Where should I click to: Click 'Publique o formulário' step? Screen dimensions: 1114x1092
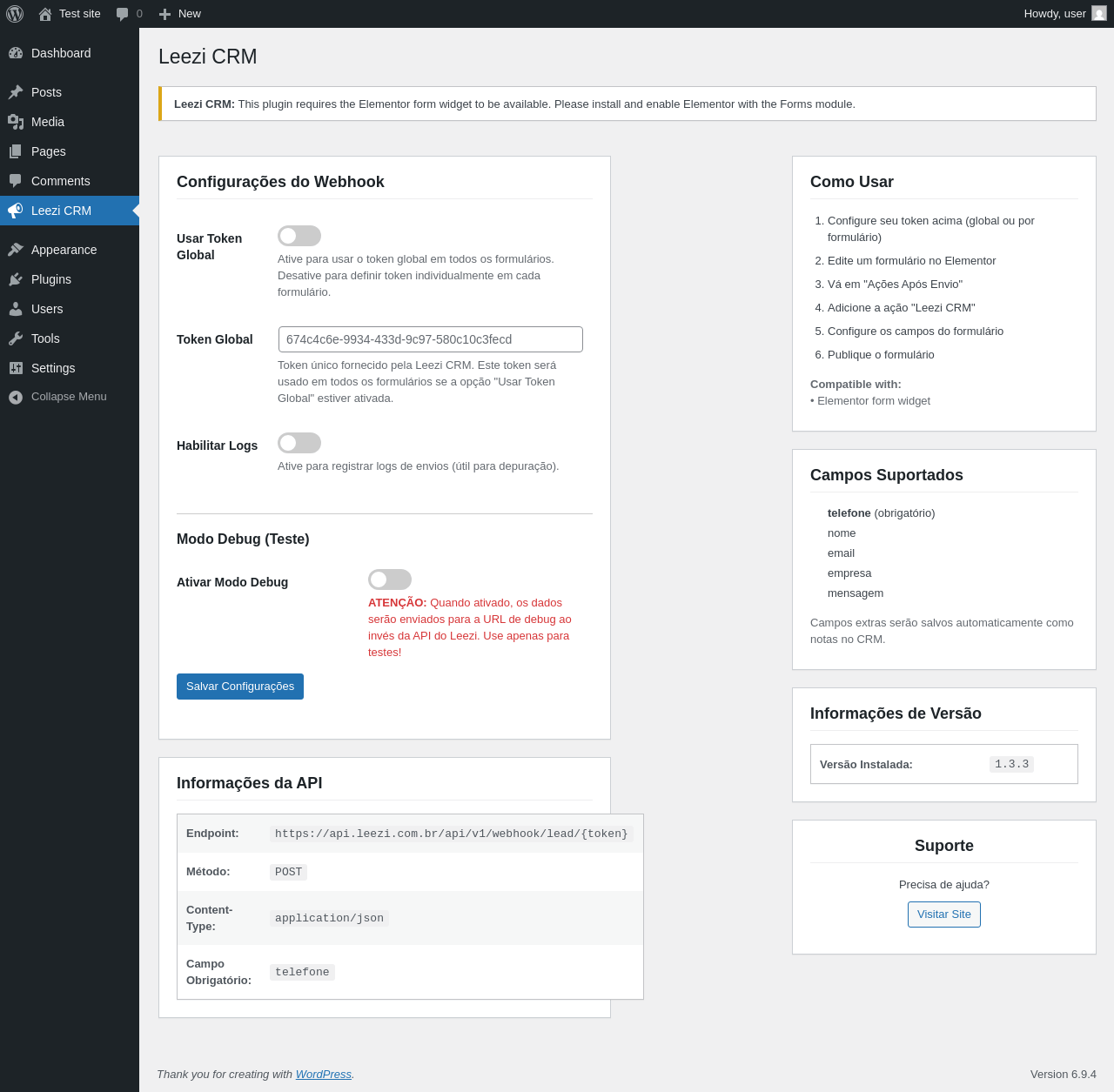881,355
